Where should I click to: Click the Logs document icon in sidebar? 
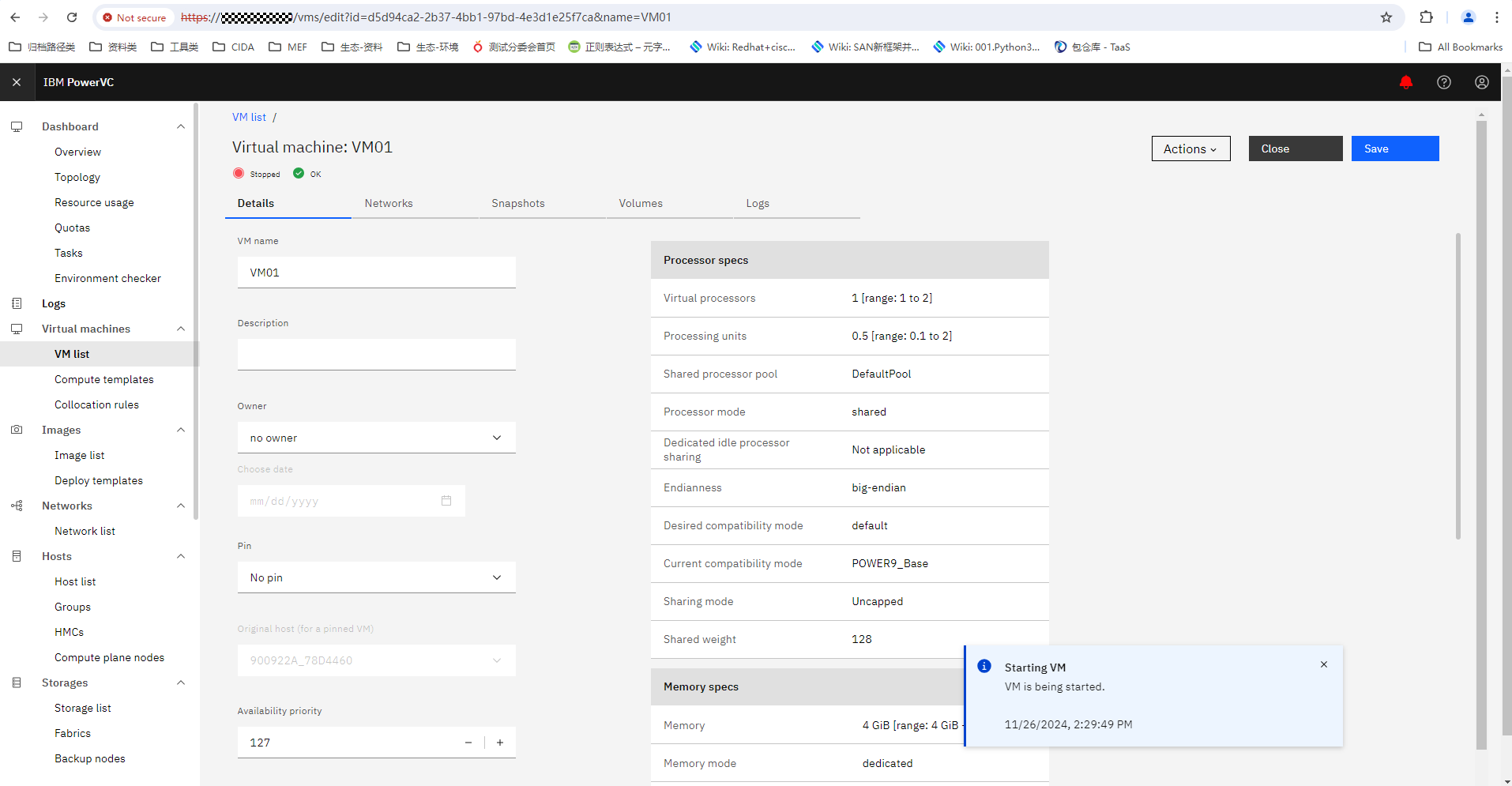click(x=17, y=303)
